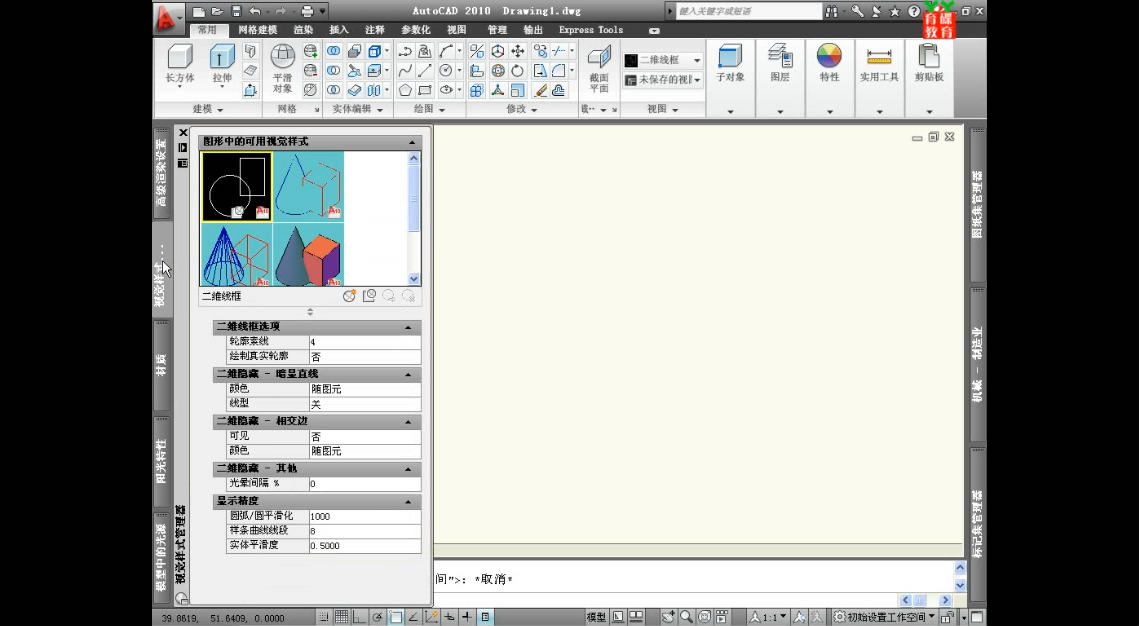Click the 平滑对象 smooth object tool
The image size is (1139, 626).
coord(283,68)
